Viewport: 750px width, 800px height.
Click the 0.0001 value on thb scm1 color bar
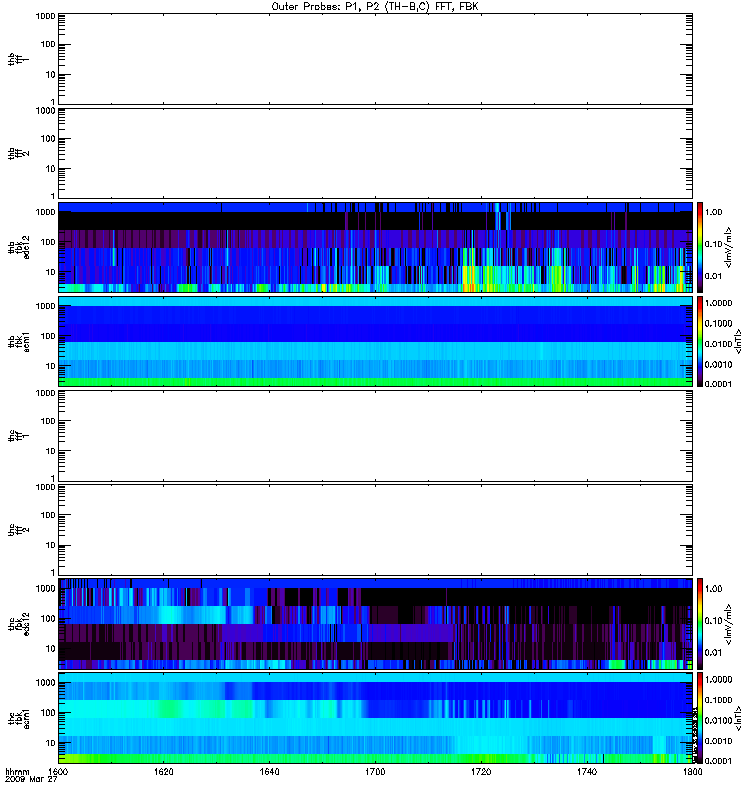tap(718, 384)
